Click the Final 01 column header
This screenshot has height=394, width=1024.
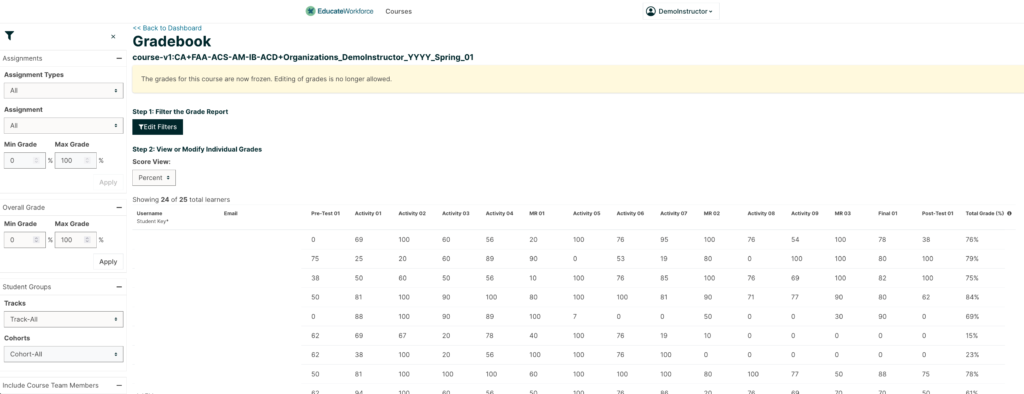(x=888, y=213)
